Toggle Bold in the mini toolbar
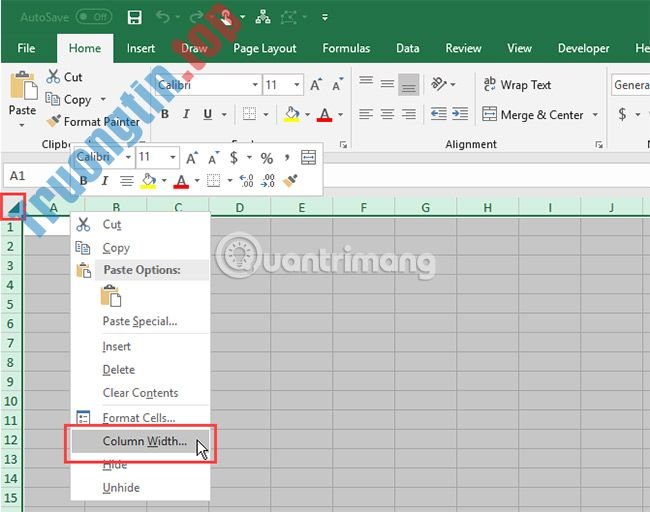 83,181
